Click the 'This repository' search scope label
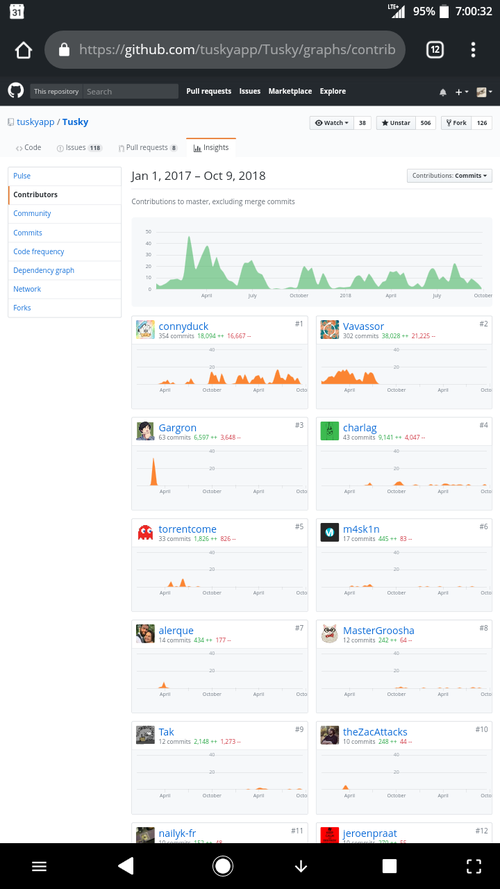The image size is (500, 889). (x=56, y=91)
